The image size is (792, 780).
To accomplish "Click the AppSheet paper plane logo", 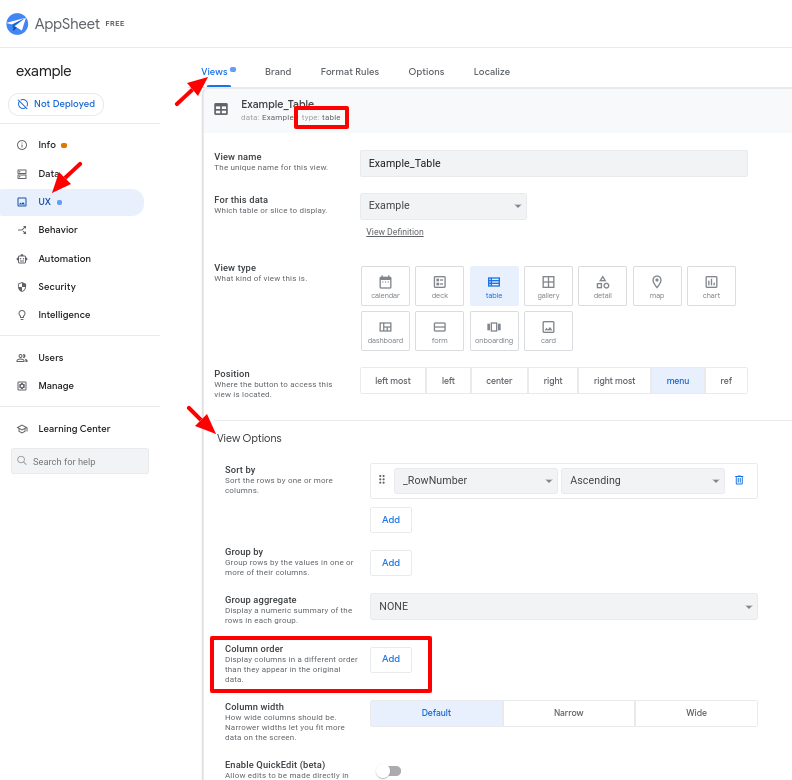I will pos(17,24).
